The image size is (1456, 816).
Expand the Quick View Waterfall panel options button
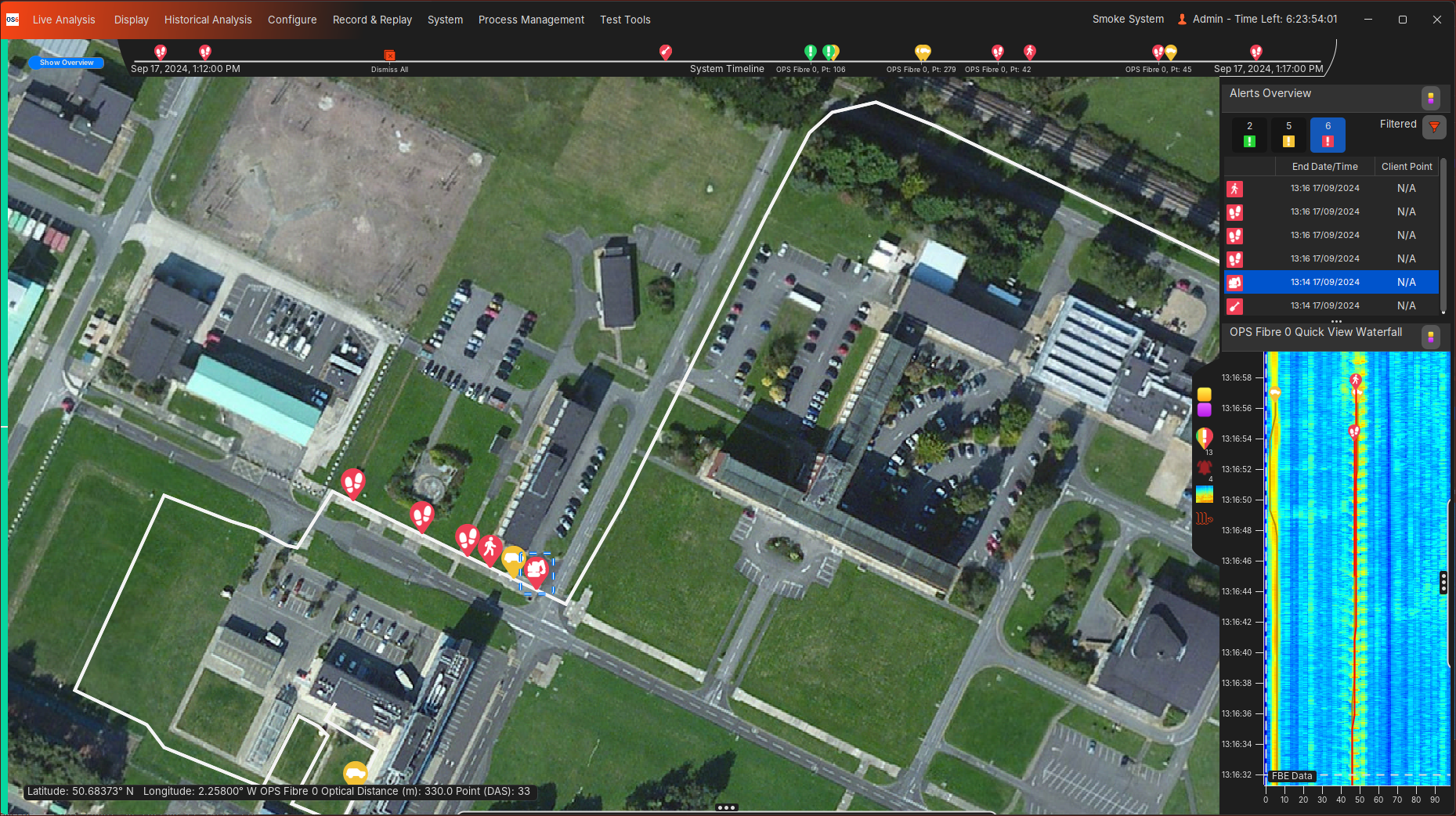point(1430,337)
